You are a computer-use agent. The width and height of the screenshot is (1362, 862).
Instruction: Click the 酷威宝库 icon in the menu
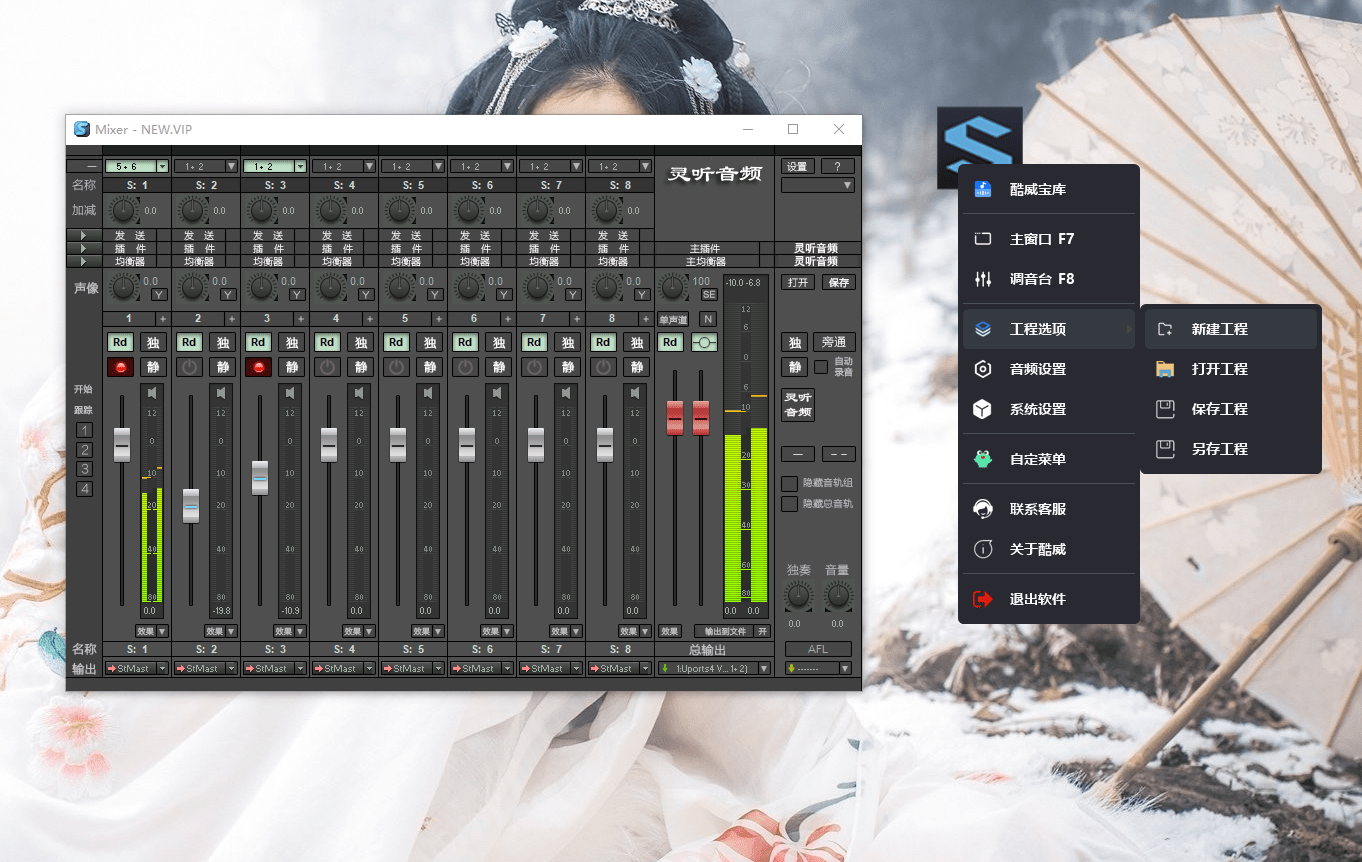[x=983, y=189]
